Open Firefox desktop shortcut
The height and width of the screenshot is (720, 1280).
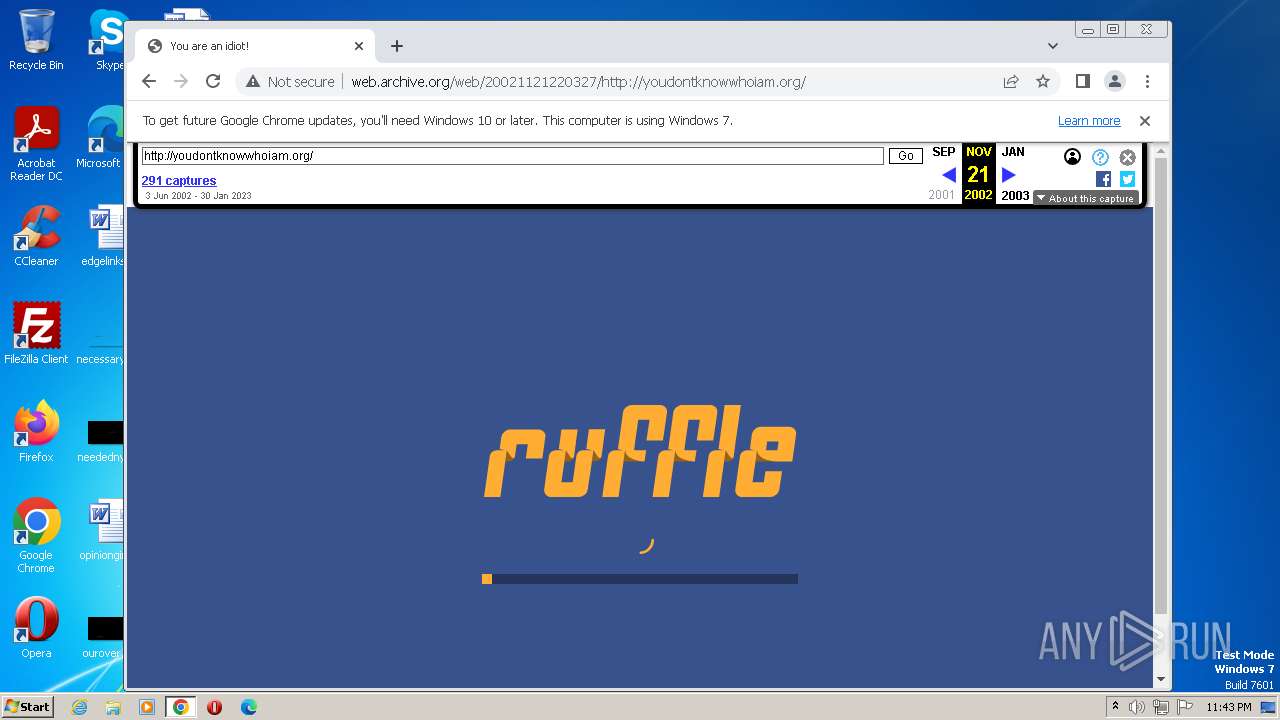pyautogui.click(x=36, y=432)
